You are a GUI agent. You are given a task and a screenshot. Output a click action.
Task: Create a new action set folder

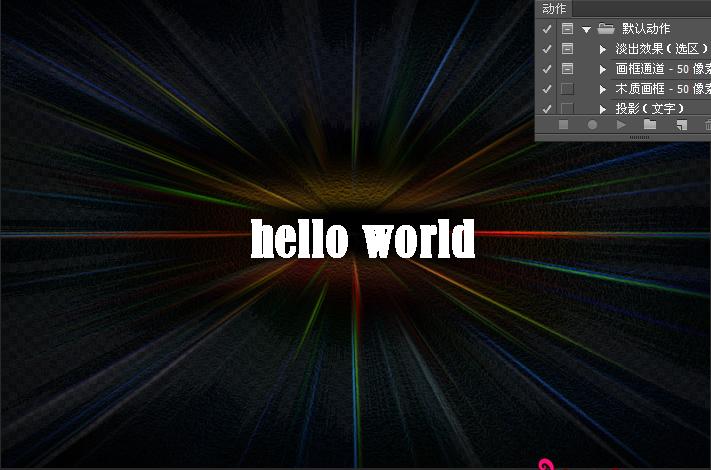(650, 124)
